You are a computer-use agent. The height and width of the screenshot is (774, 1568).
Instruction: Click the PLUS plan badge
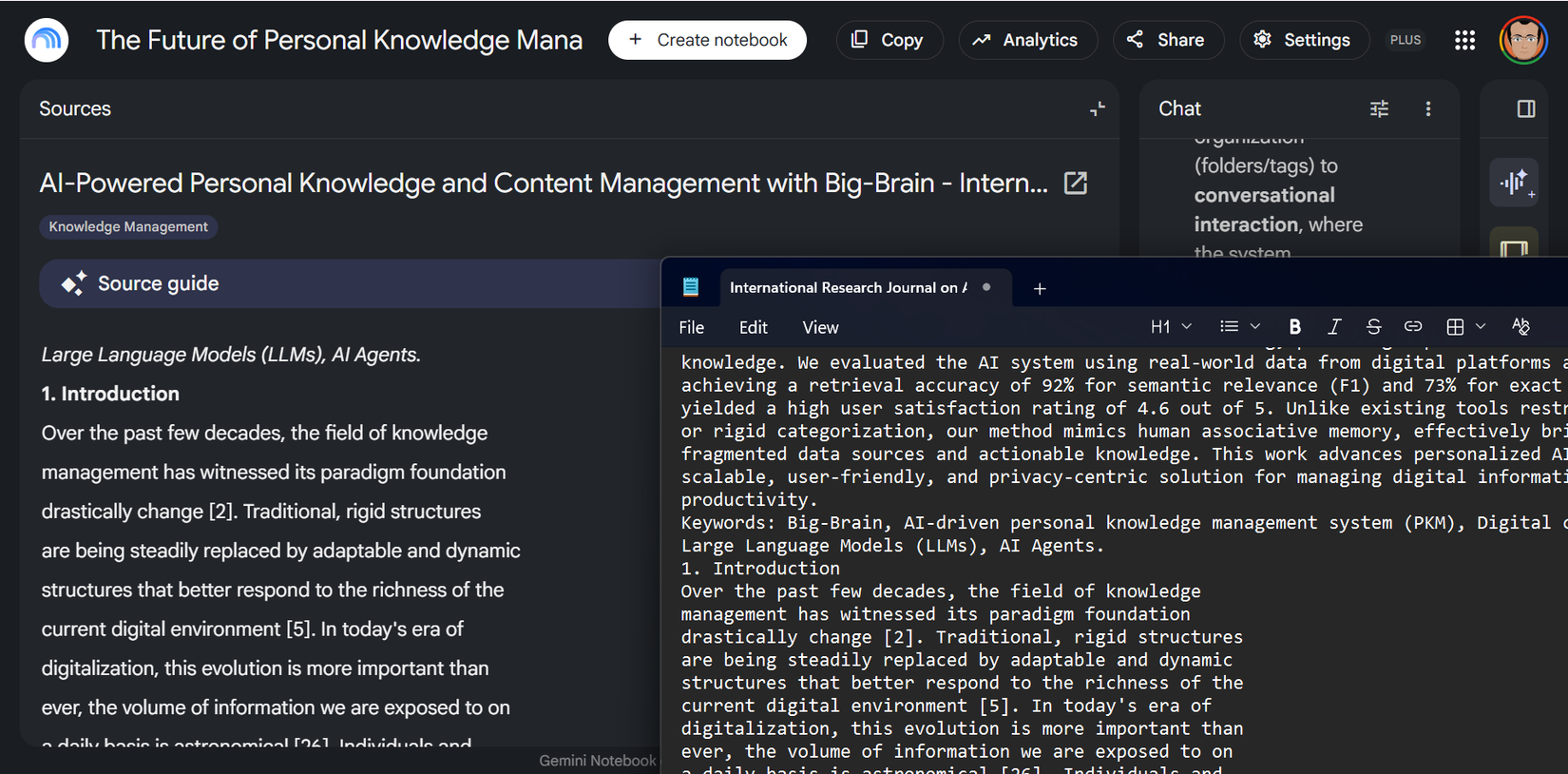pyautogui.click(x=1405, y=40)
